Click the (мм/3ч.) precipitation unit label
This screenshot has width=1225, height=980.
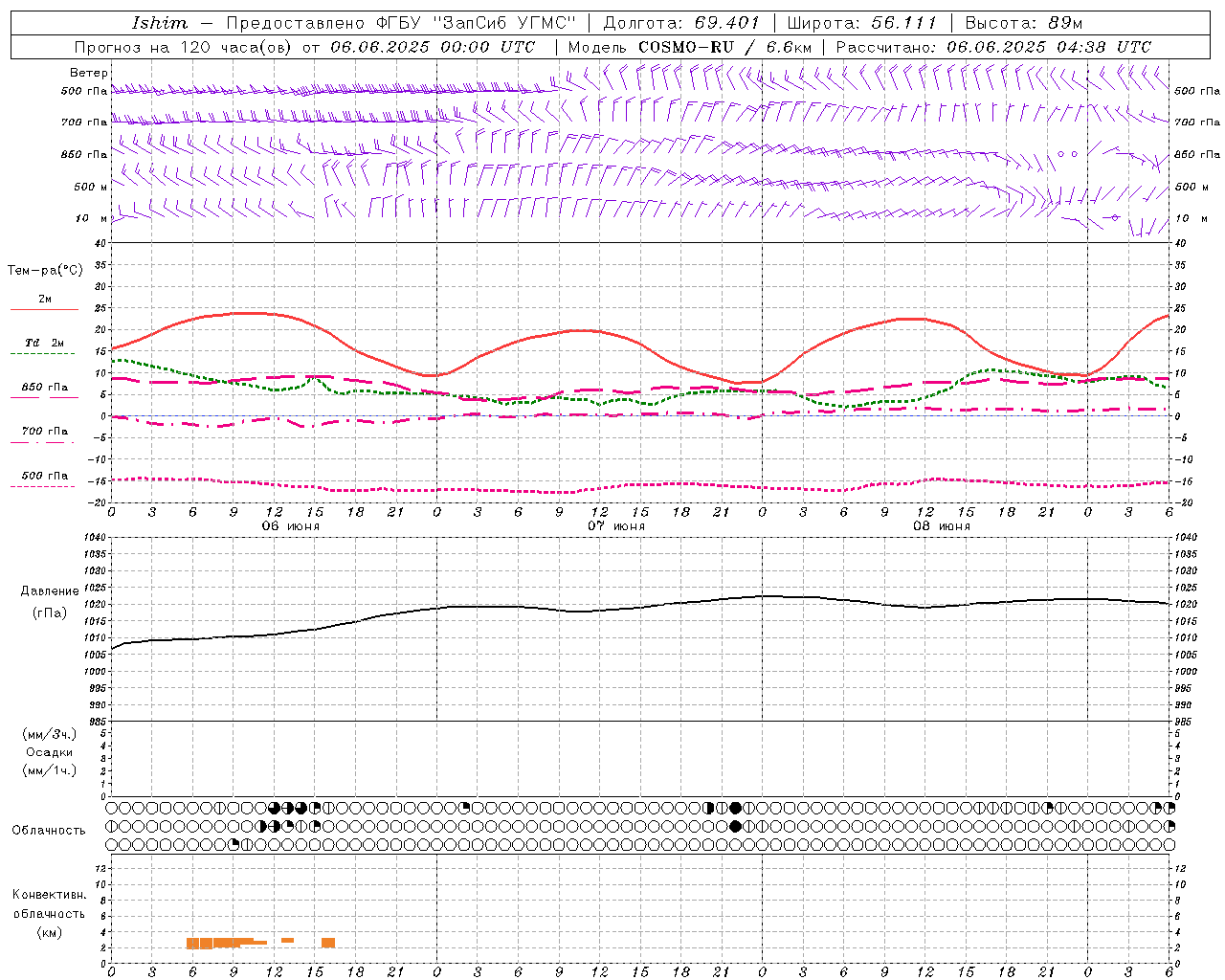(50, 734)
